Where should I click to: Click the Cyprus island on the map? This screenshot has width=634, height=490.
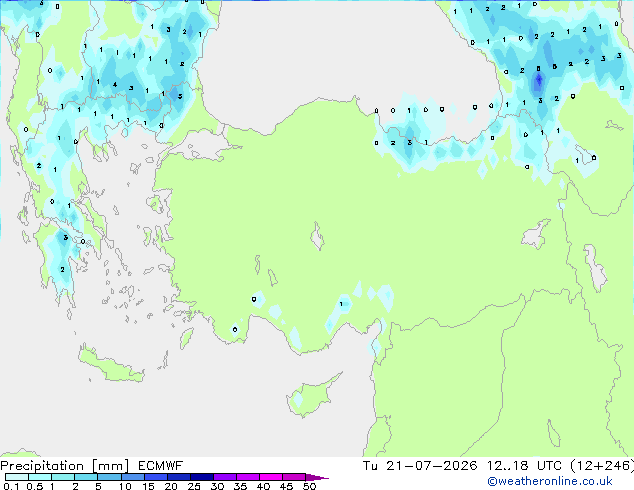[x=311, y=396]
